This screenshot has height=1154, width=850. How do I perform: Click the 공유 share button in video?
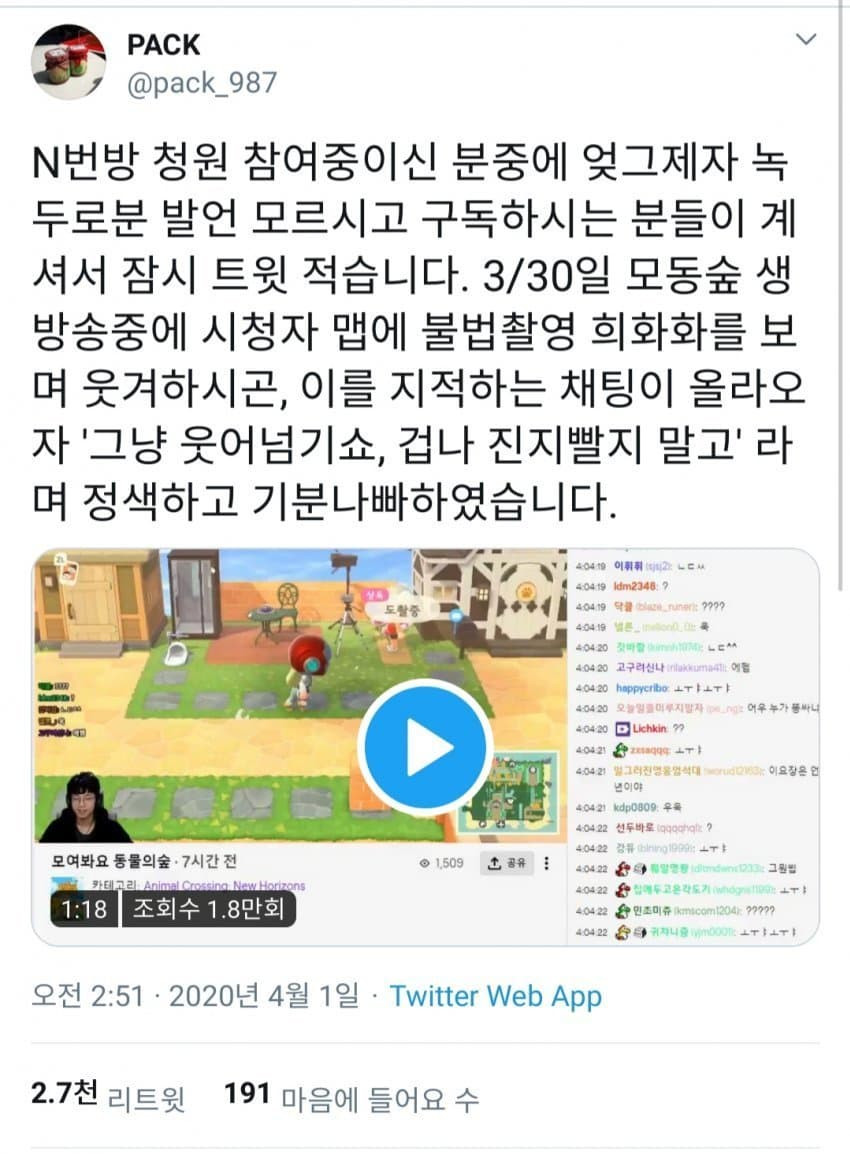507,863
